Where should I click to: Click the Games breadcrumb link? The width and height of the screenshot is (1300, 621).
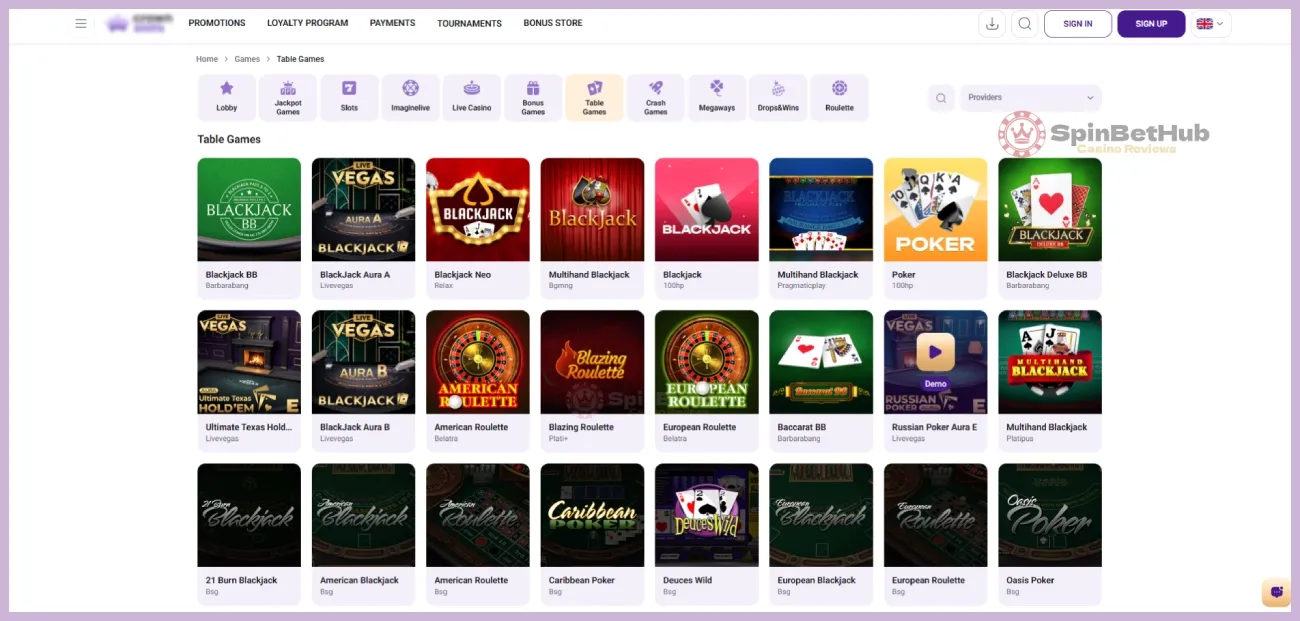click(x=247, y=59)
